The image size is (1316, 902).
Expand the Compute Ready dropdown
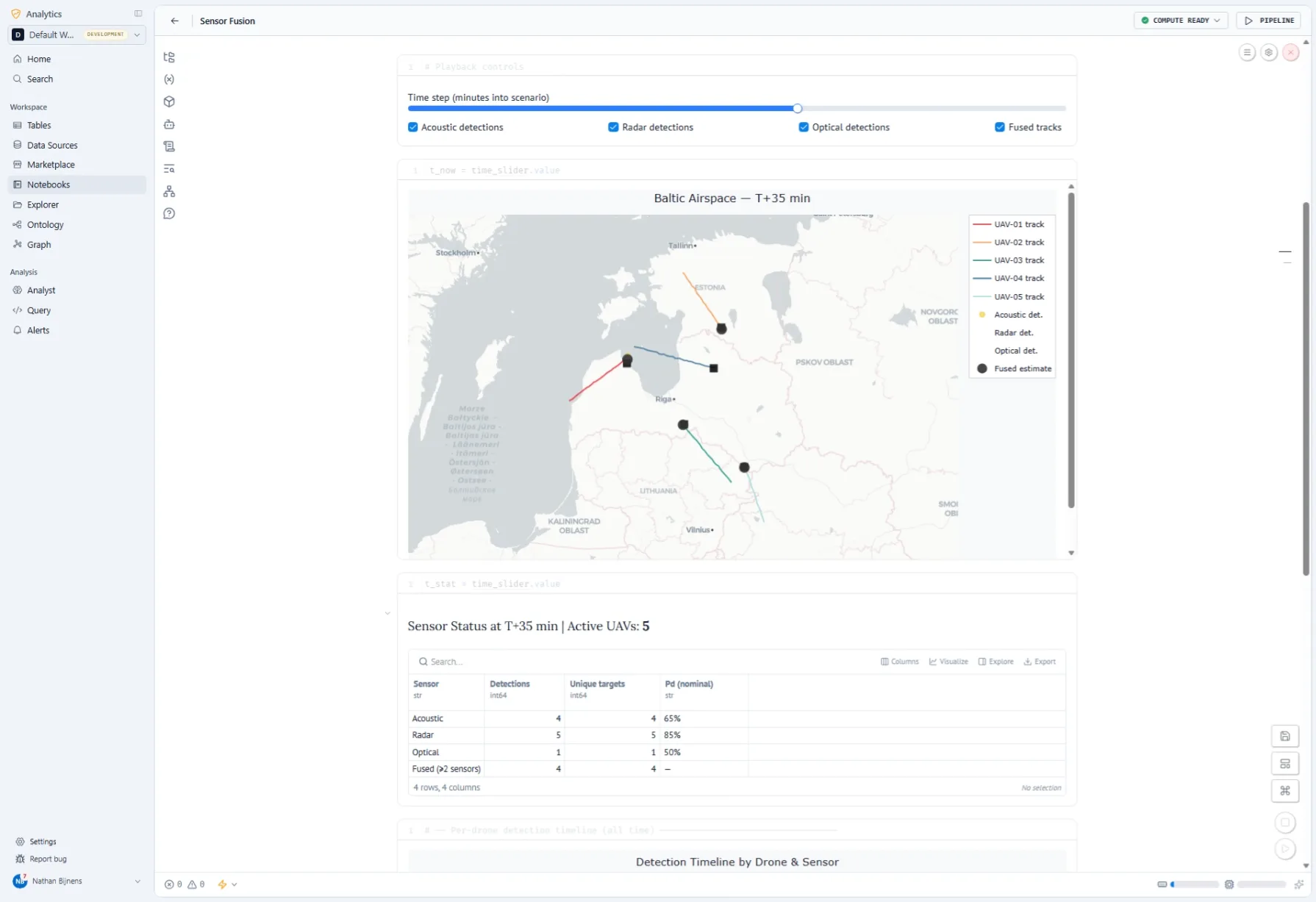(1181, 21)
